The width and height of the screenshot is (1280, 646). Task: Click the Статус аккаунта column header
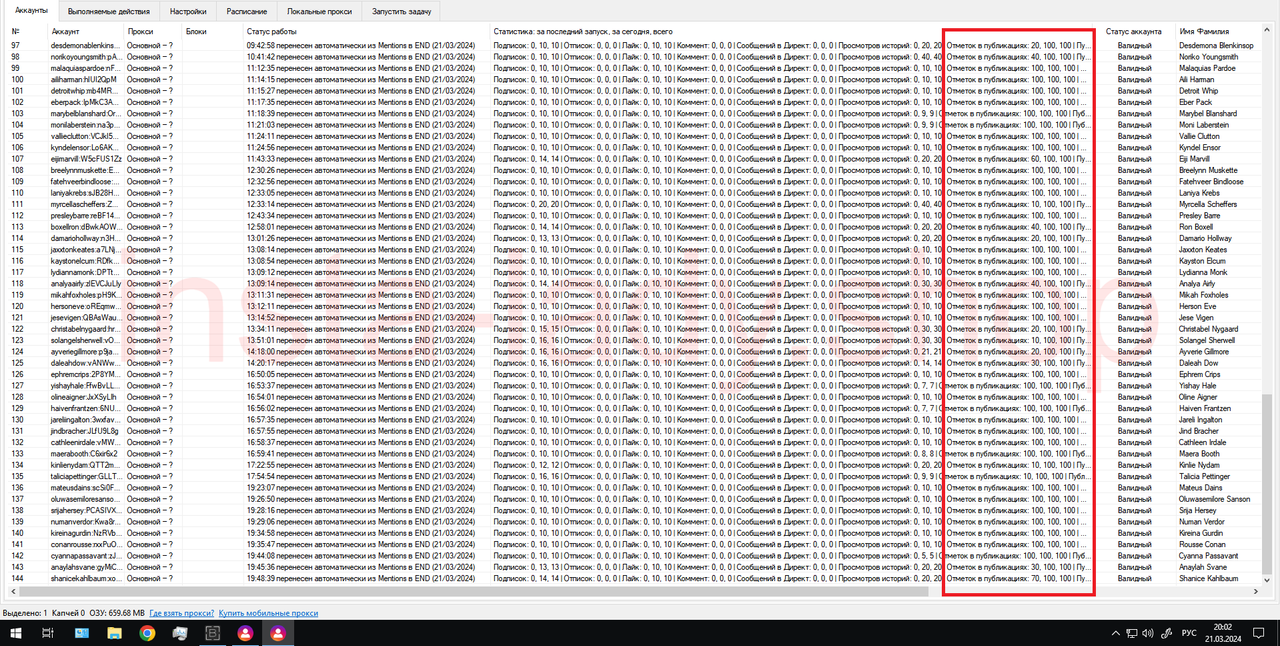pos(1140,31)
